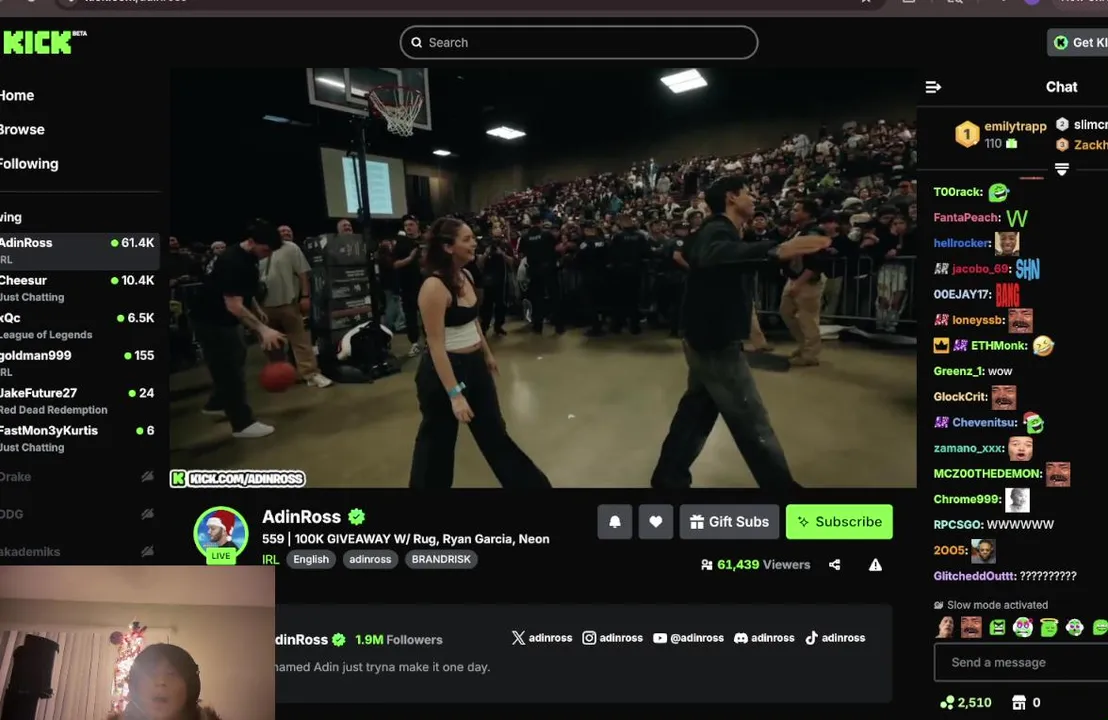This screenshot has width=1108, height=720.
Task: Click the BRANDRISK stream tag
Action: [441, 559]
